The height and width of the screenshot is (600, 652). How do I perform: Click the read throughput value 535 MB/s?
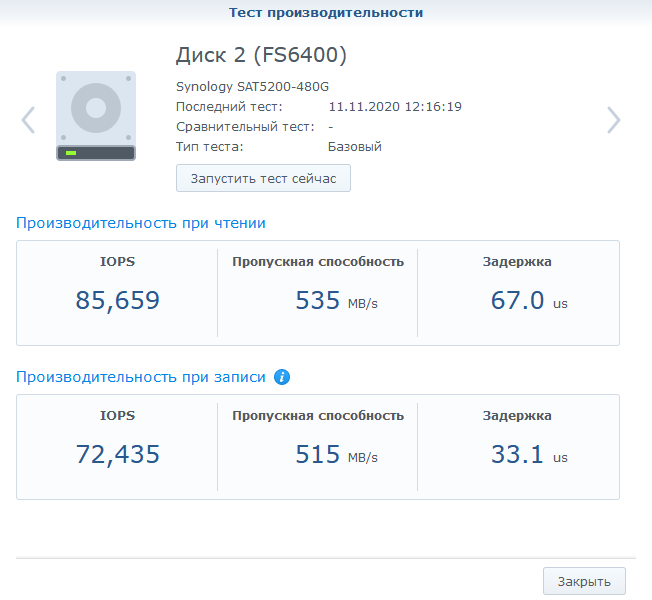336,300
